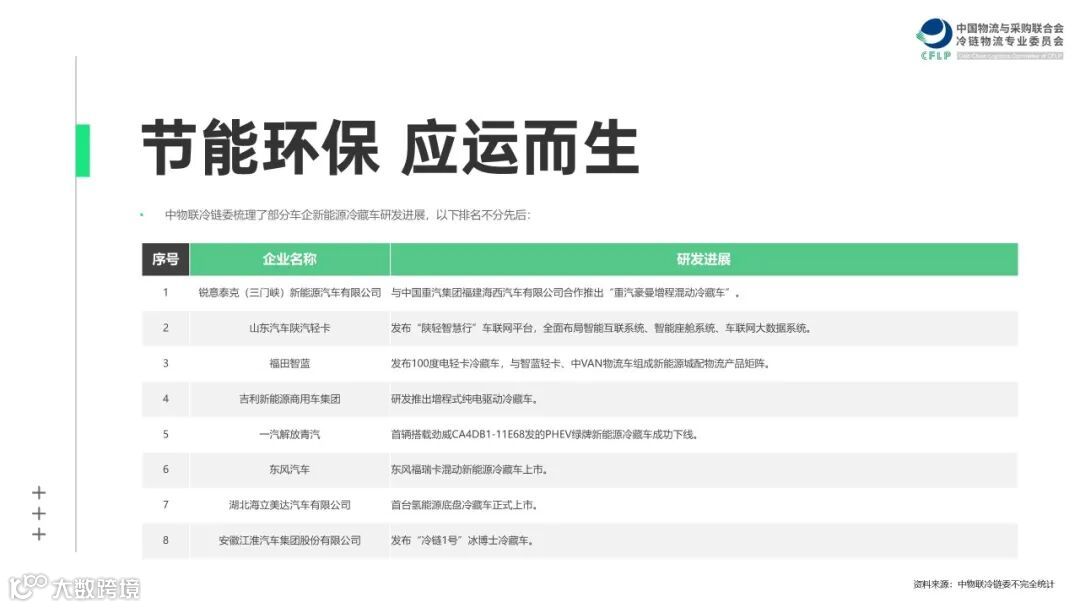Image resolution: width=1080 pixels, height=608 pixels.
Task: Select company cell 锐意泰克（三门峡）新能源汽车有限公司
Action: click(x=289, y=293)
